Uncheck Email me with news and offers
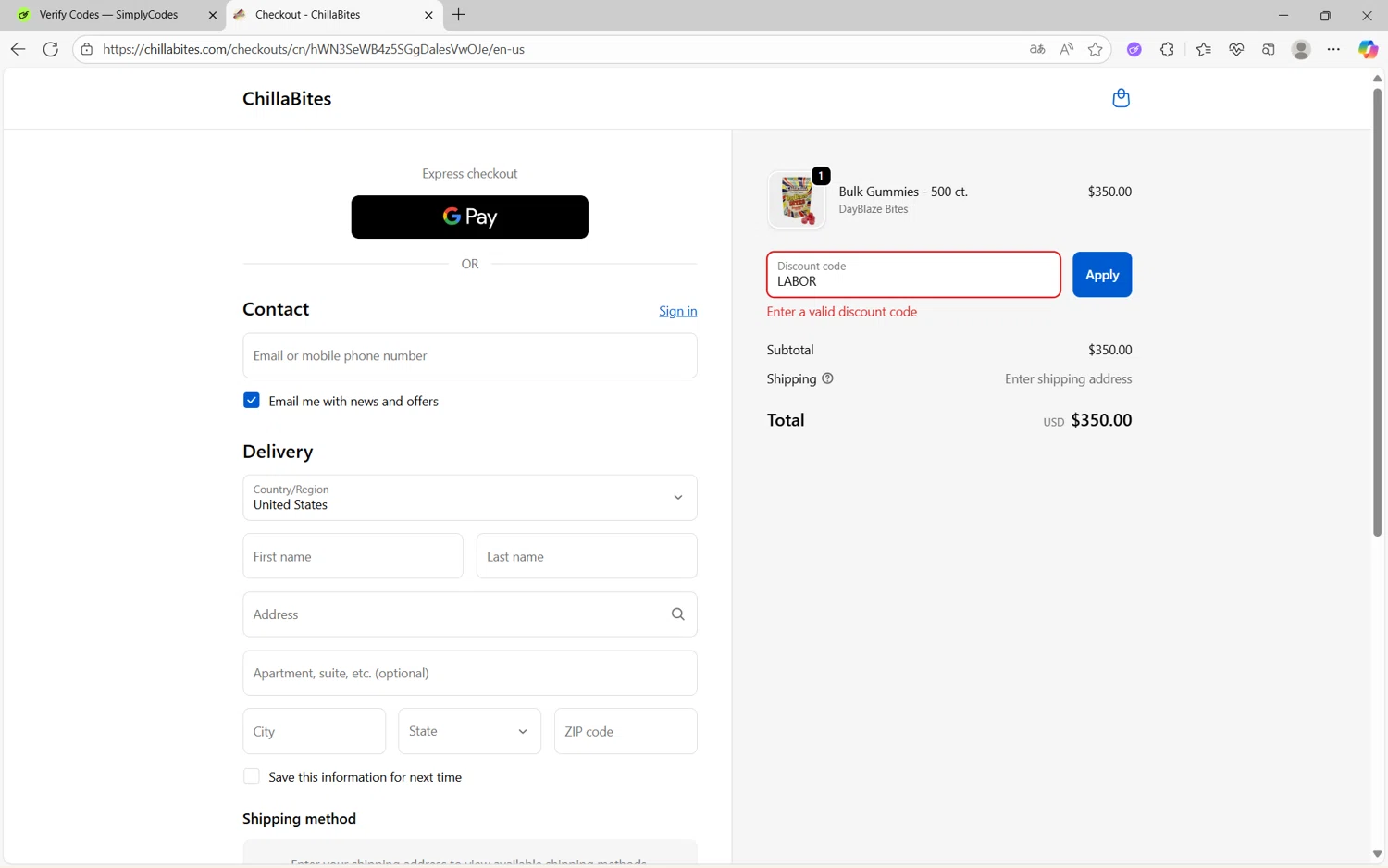1388x868 pixels. [252, 401]
